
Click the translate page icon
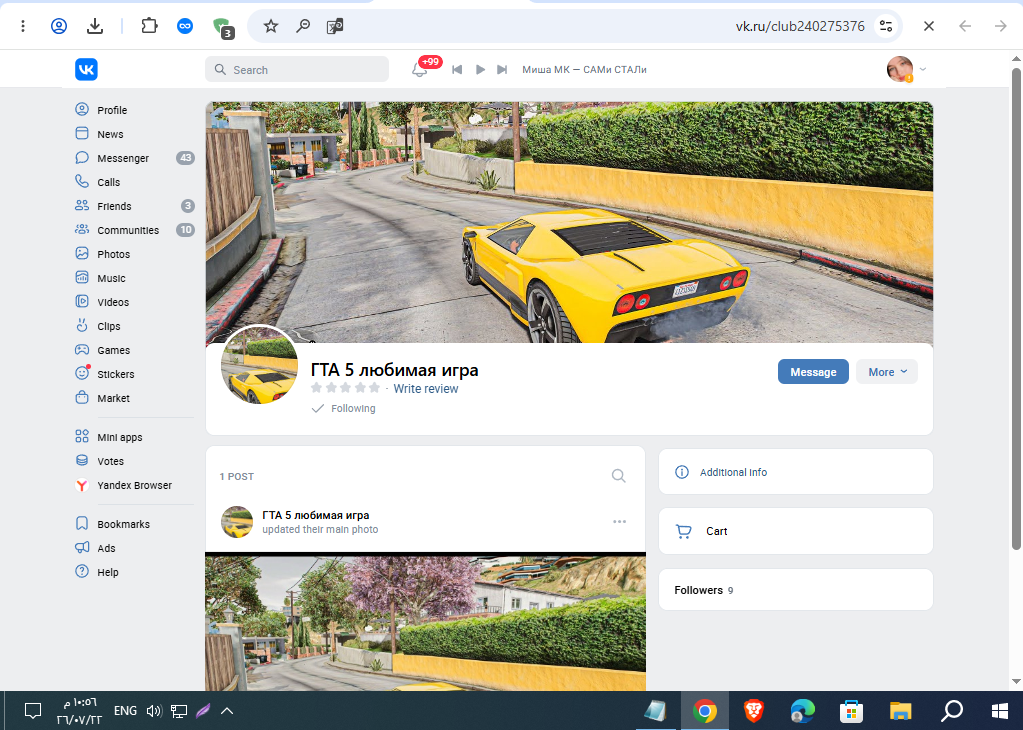(335, 26)
